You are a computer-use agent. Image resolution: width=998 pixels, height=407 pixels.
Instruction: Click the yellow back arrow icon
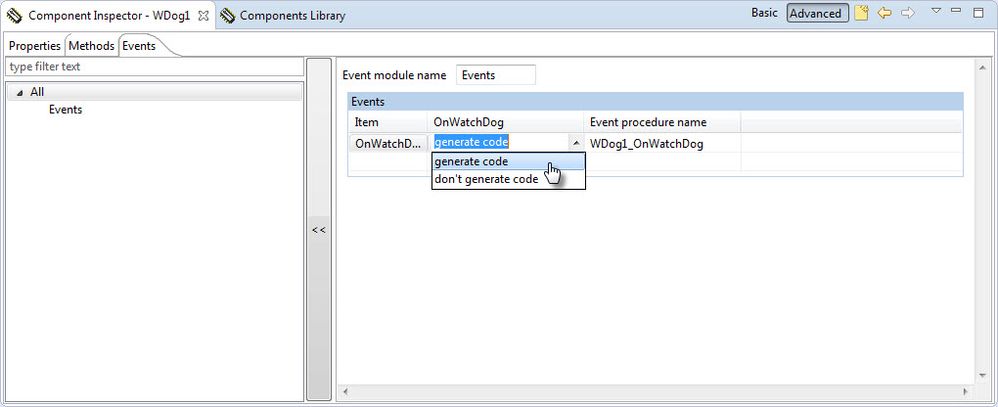click(884, 14)
